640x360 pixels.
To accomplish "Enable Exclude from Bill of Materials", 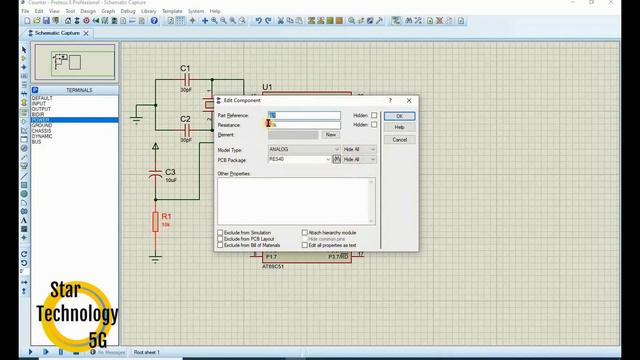I will pos(220,245).
